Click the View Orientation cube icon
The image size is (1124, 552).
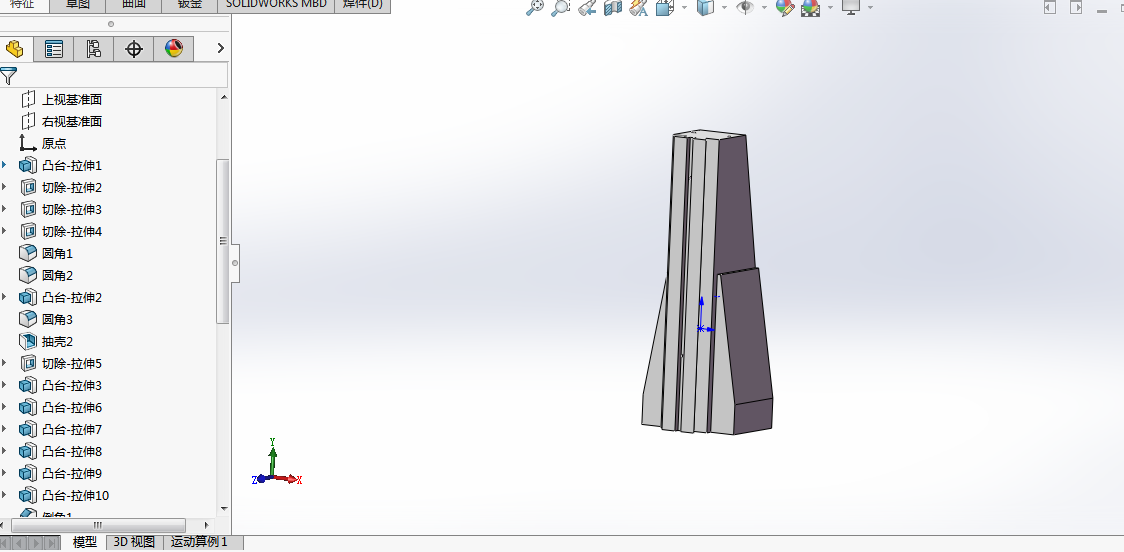pos(665,8)
